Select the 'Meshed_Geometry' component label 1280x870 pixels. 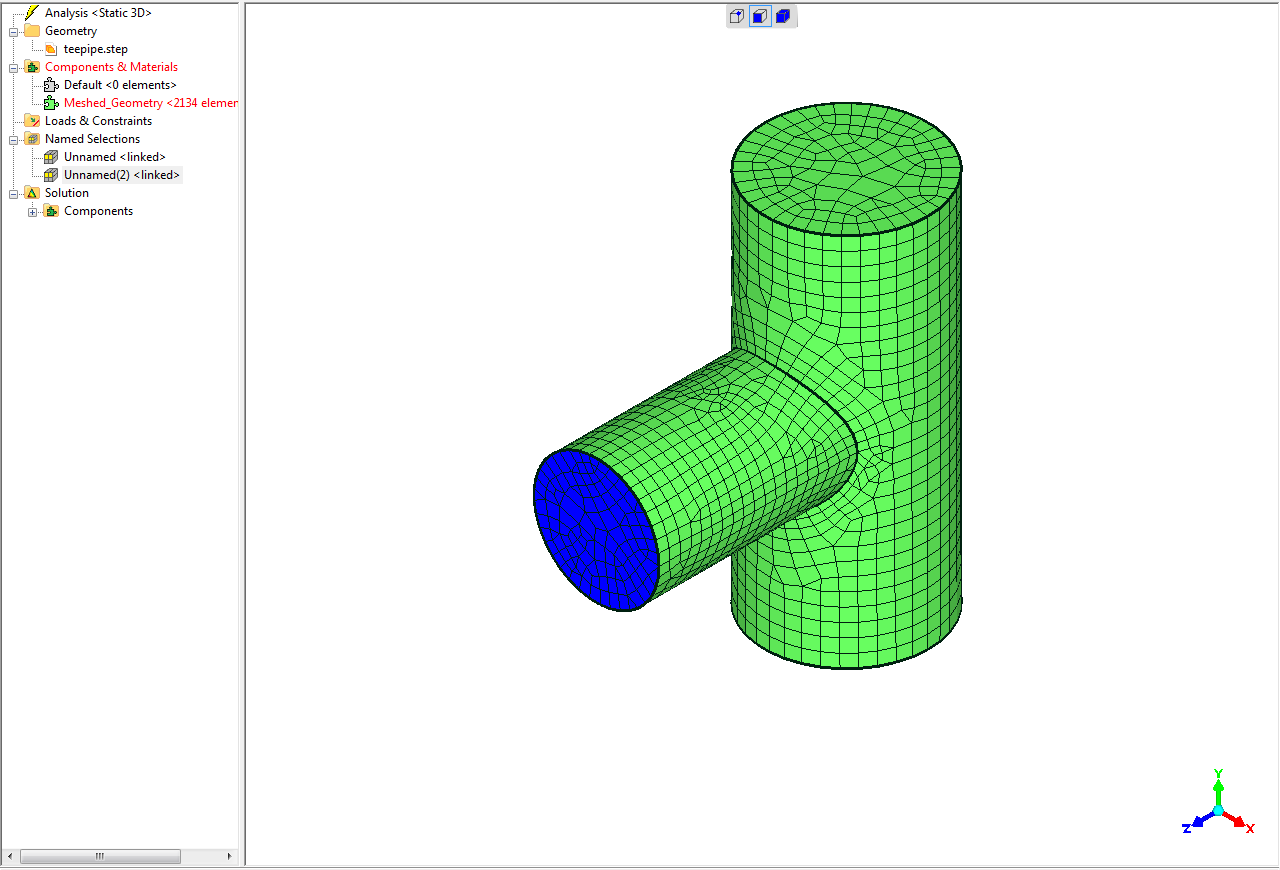pyautogui.click(x=150, y=103)
